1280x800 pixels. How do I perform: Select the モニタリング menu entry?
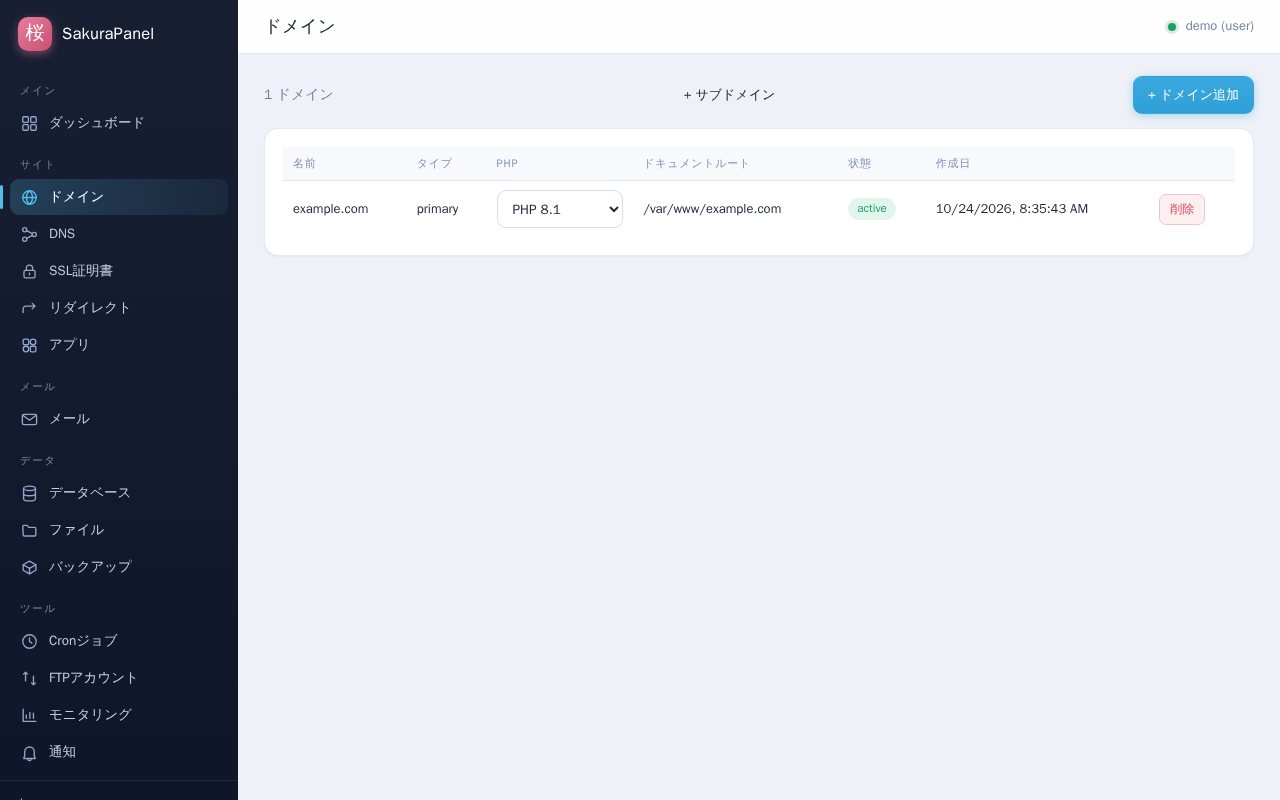119,715
